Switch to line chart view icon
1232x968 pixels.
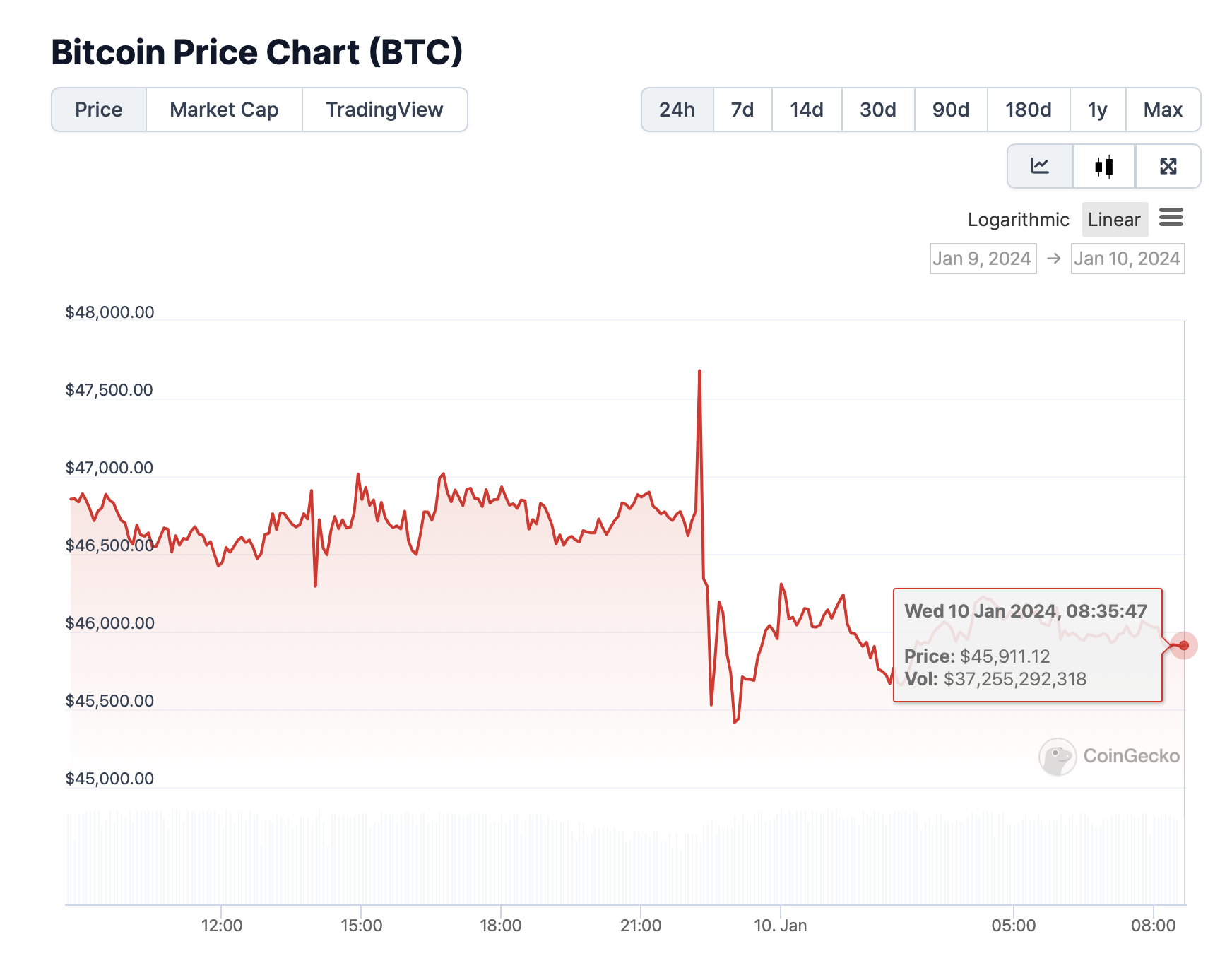point(1040,166)
